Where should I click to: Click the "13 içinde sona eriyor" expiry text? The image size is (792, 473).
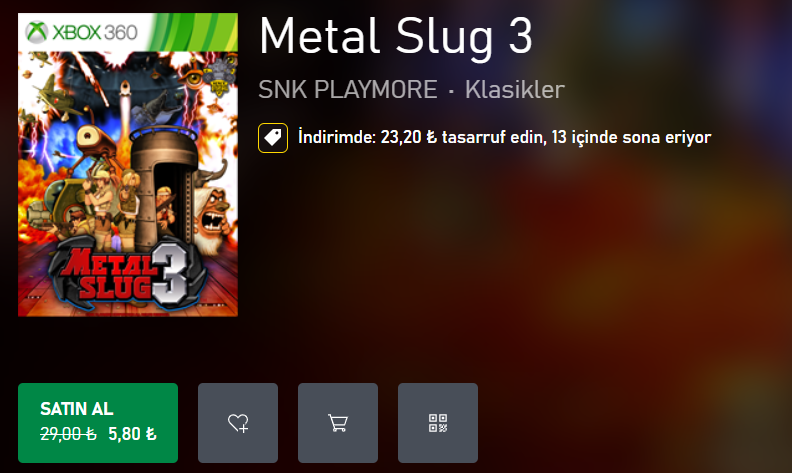[x=631, y=137]
